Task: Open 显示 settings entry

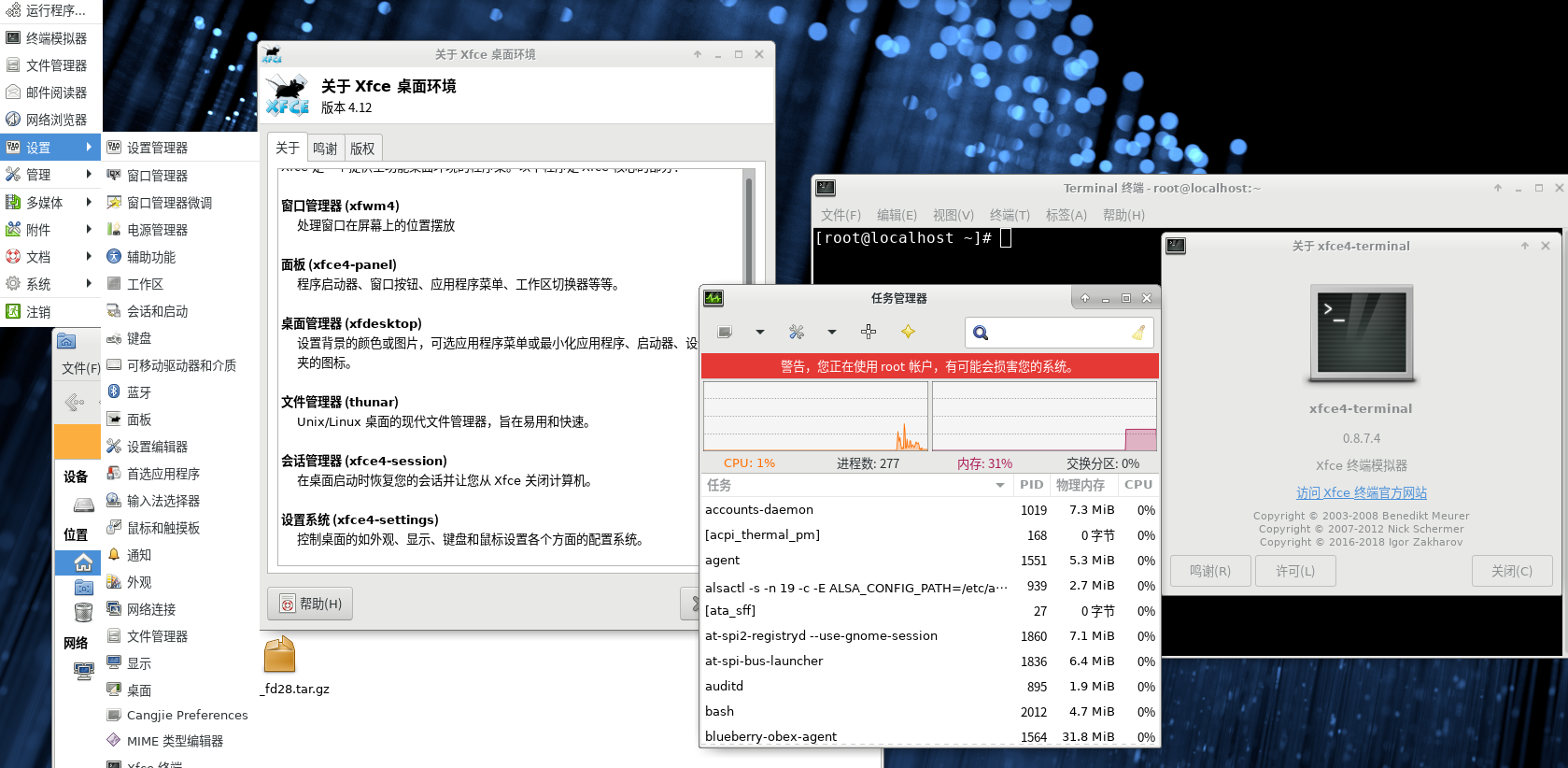Action: [x=179, y=663]
